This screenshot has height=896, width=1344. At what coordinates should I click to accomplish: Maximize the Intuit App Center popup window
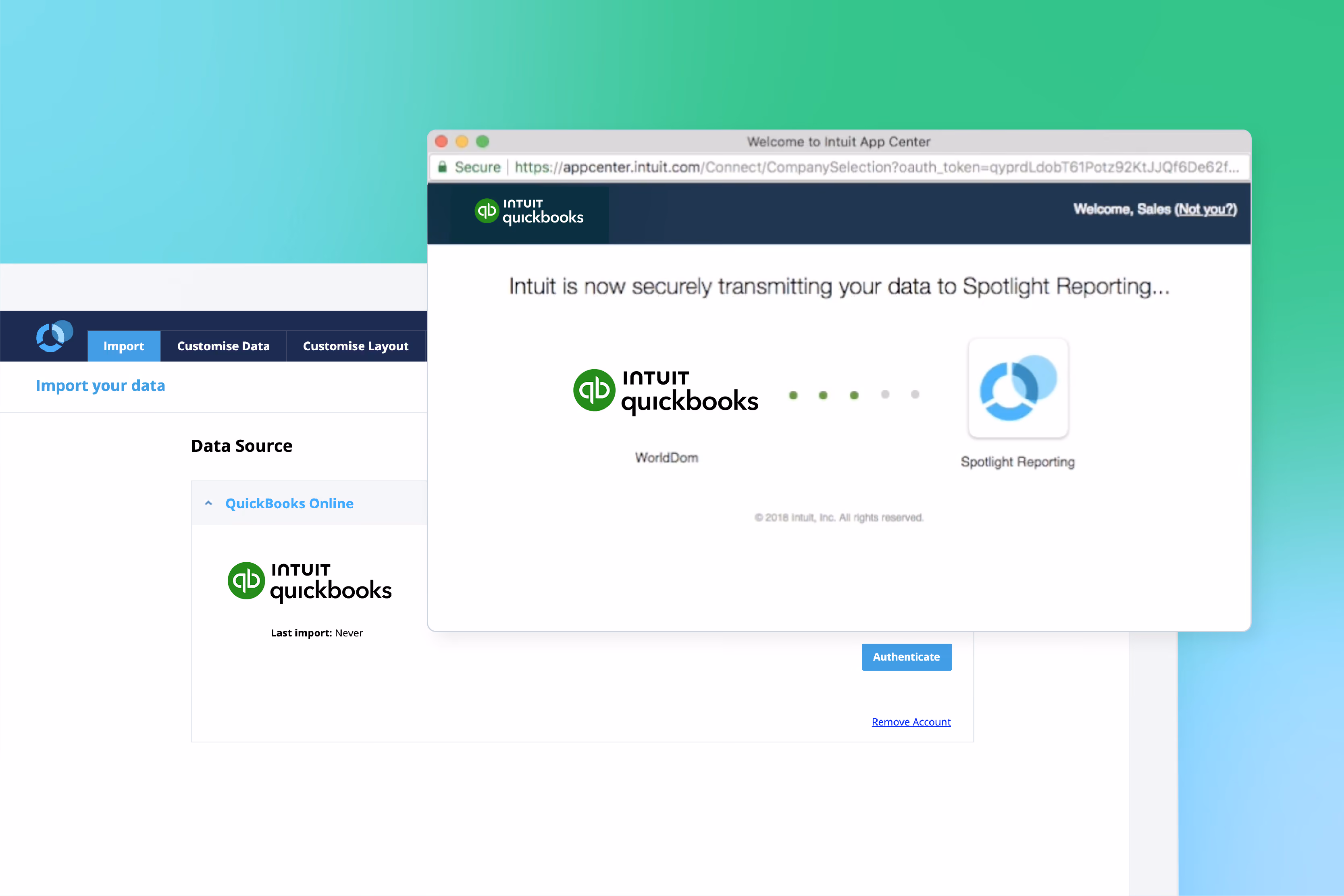click(x=483, y=141)
